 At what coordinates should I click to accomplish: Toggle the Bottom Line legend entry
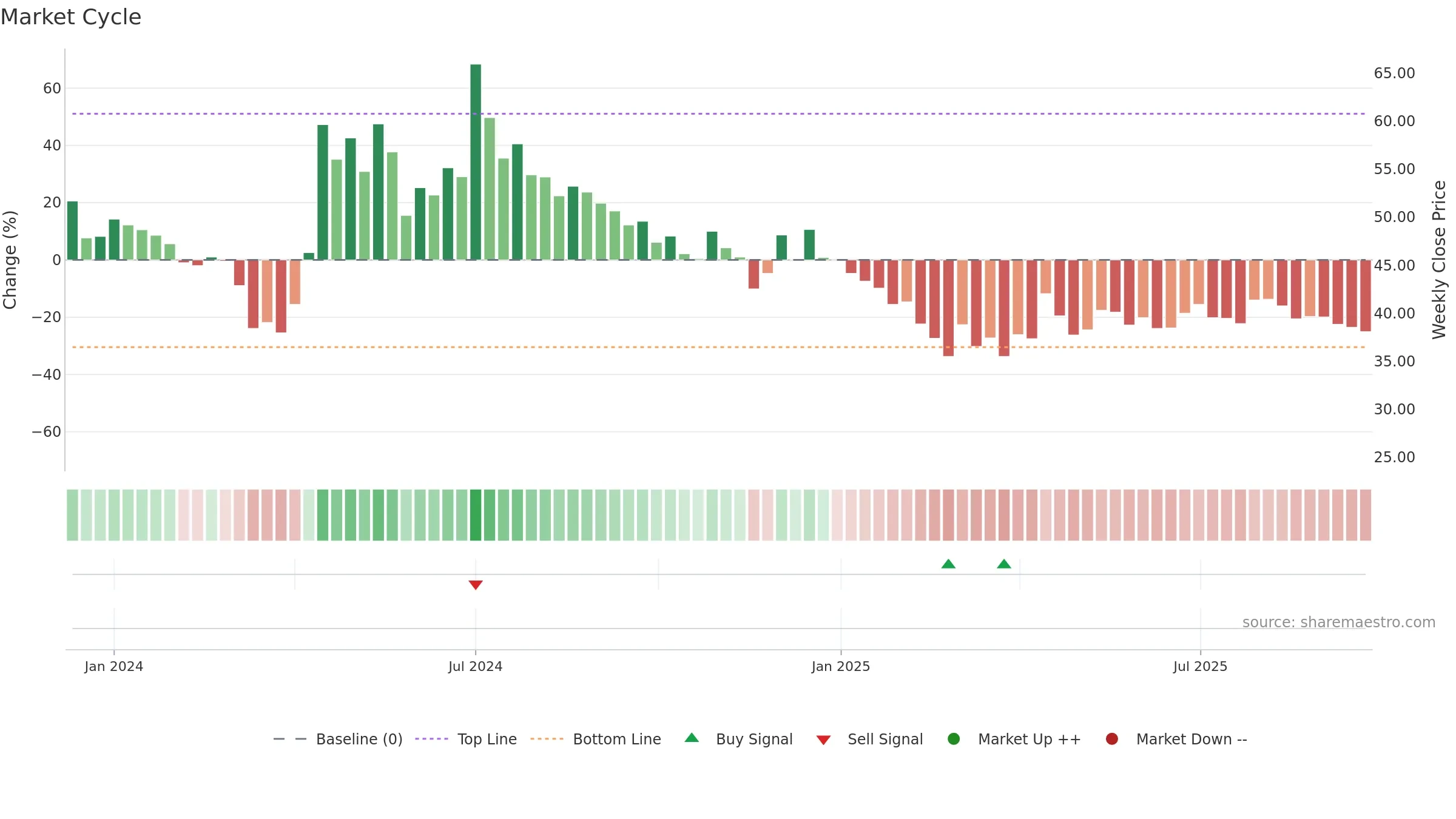(x=596, y=739)
